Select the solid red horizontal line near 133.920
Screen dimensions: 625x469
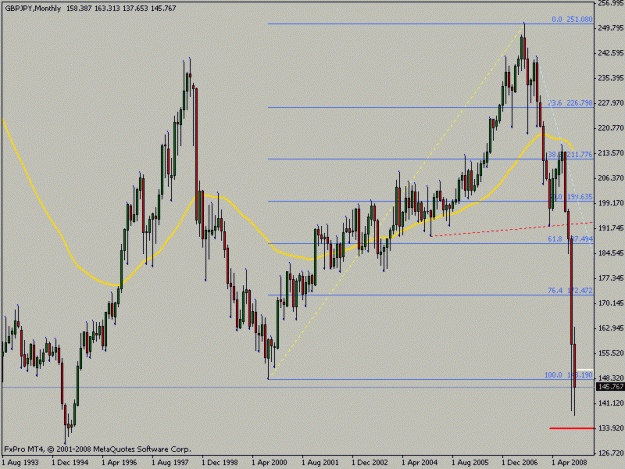[571, 428]
